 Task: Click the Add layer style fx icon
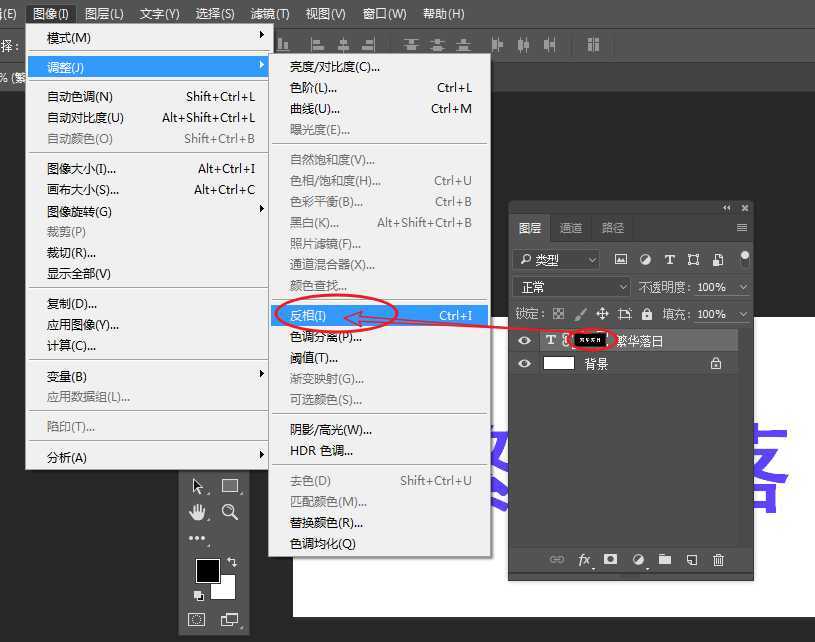(584, 560)
